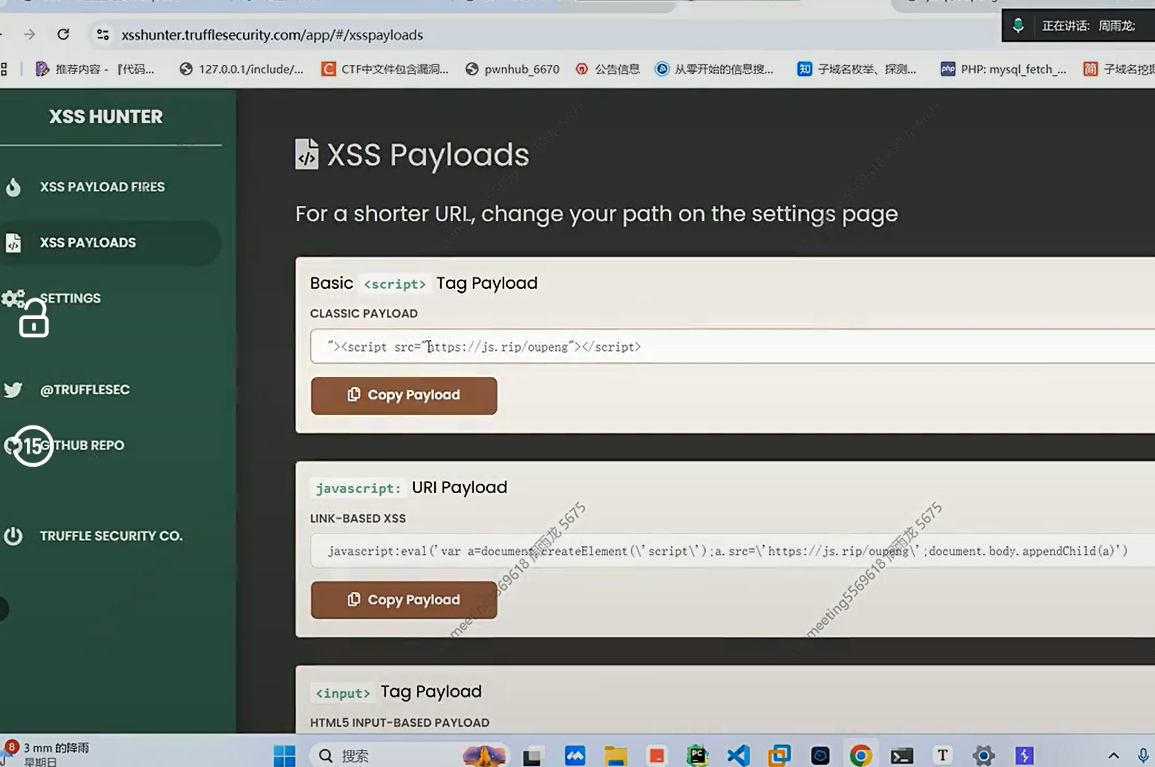Open the PHP: mysql_fetch bookmark
This screenshot has width=1155, height=767.
[x=1003, y=69]
